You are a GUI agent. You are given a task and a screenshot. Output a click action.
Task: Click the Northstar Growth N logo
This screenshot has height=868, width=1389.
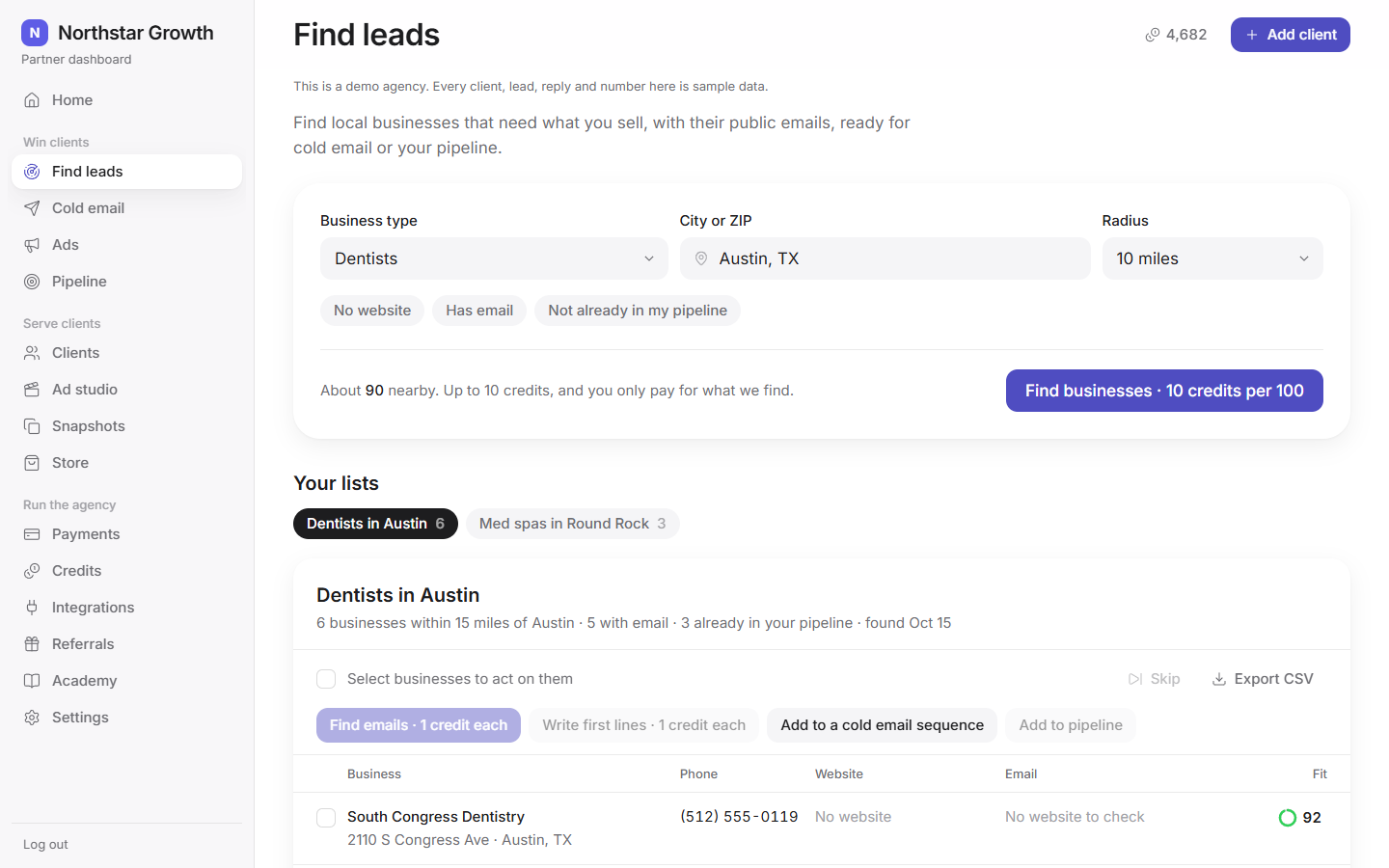tap(35, 33)
